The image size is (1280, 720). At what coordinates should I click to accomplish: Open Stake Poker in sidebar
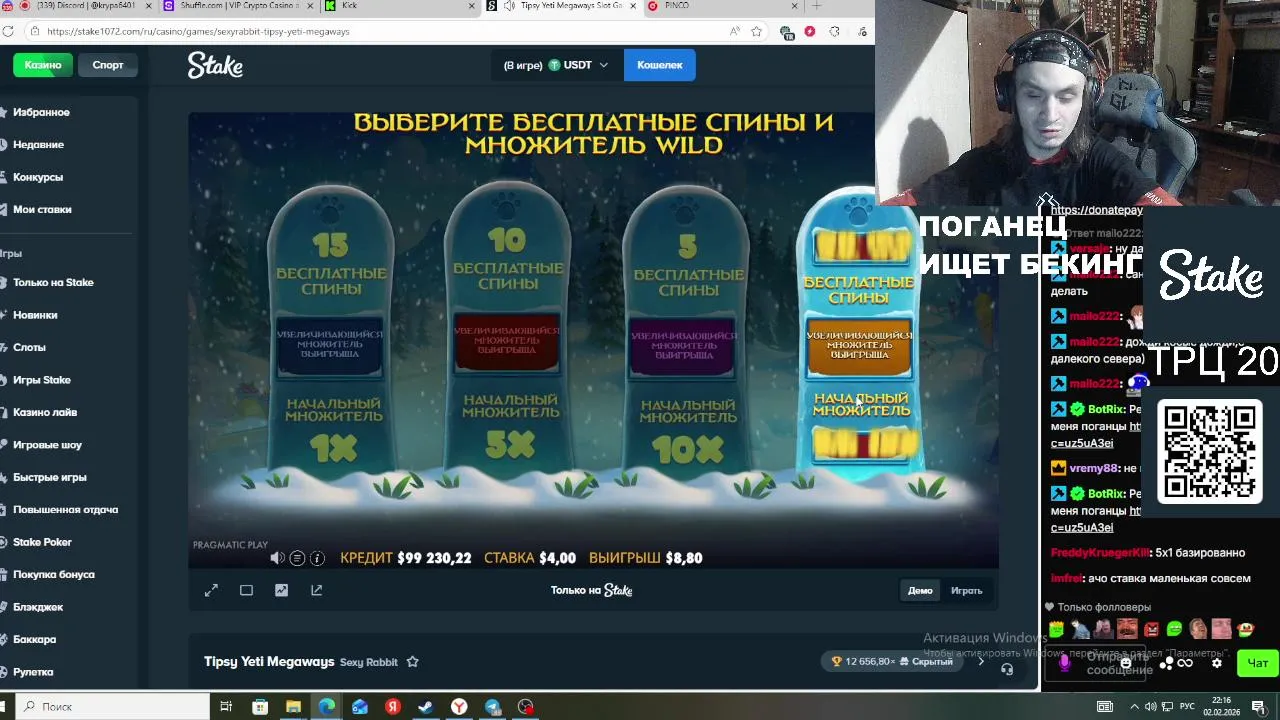pos(42,542)
